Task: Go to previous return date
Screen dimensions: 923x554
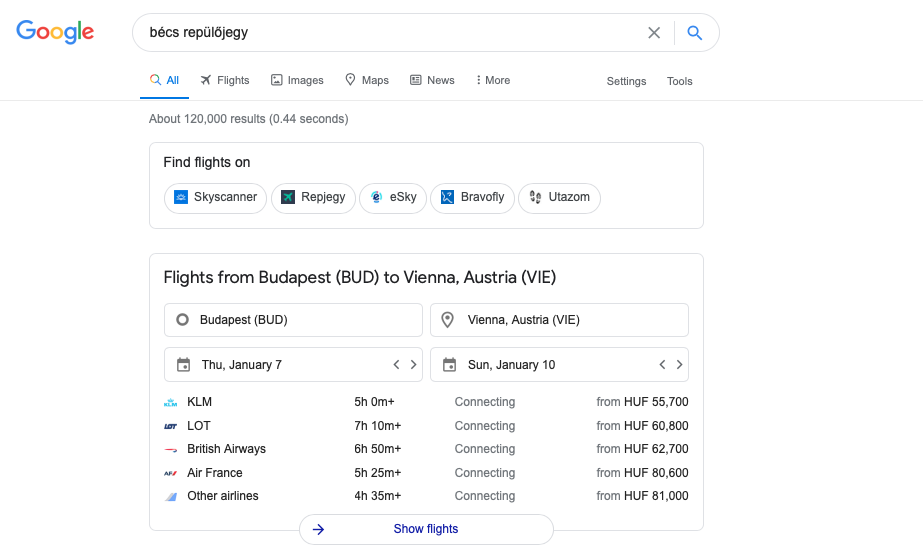Action: (663, 364)
